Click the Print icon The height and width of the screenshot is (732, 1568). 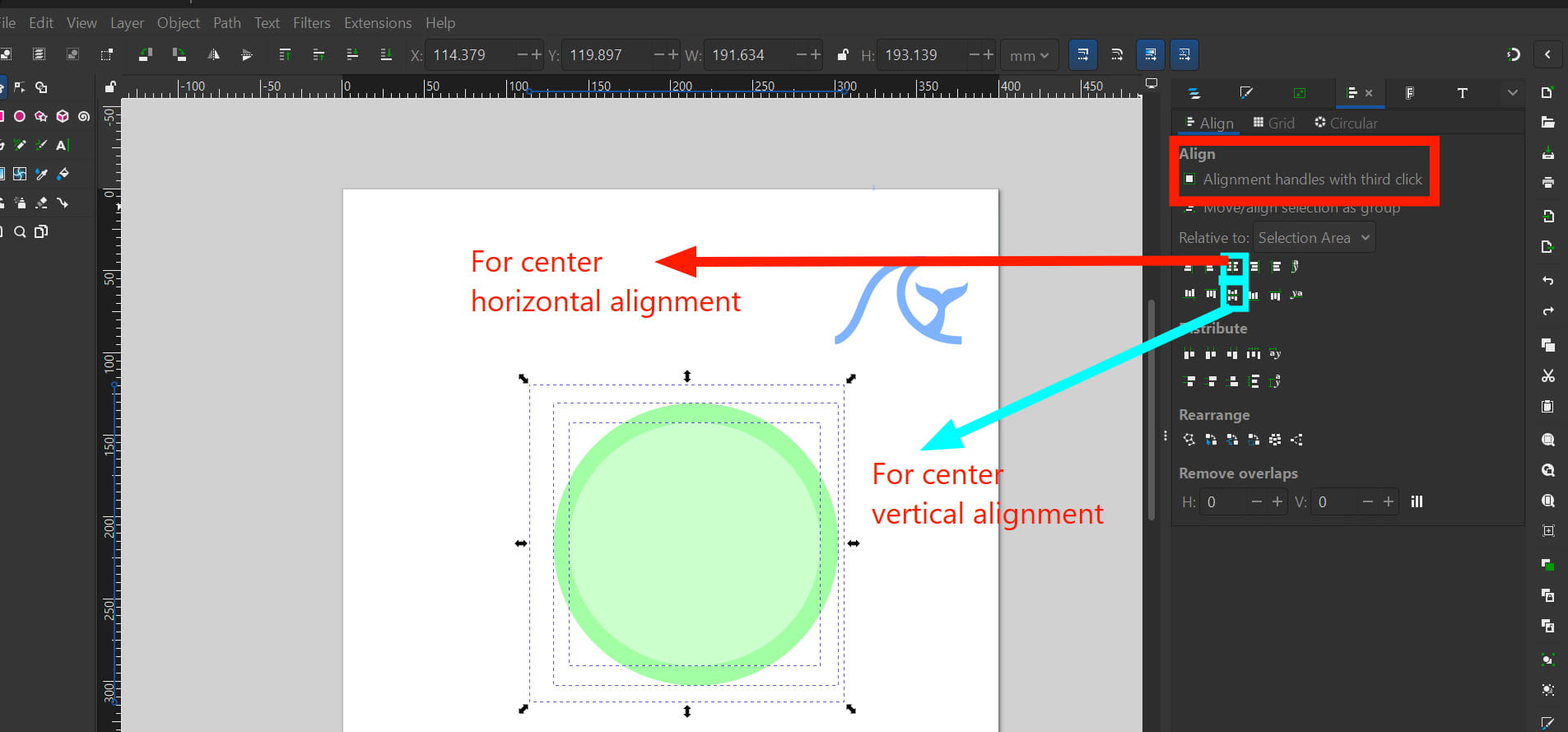[1548, 182]
